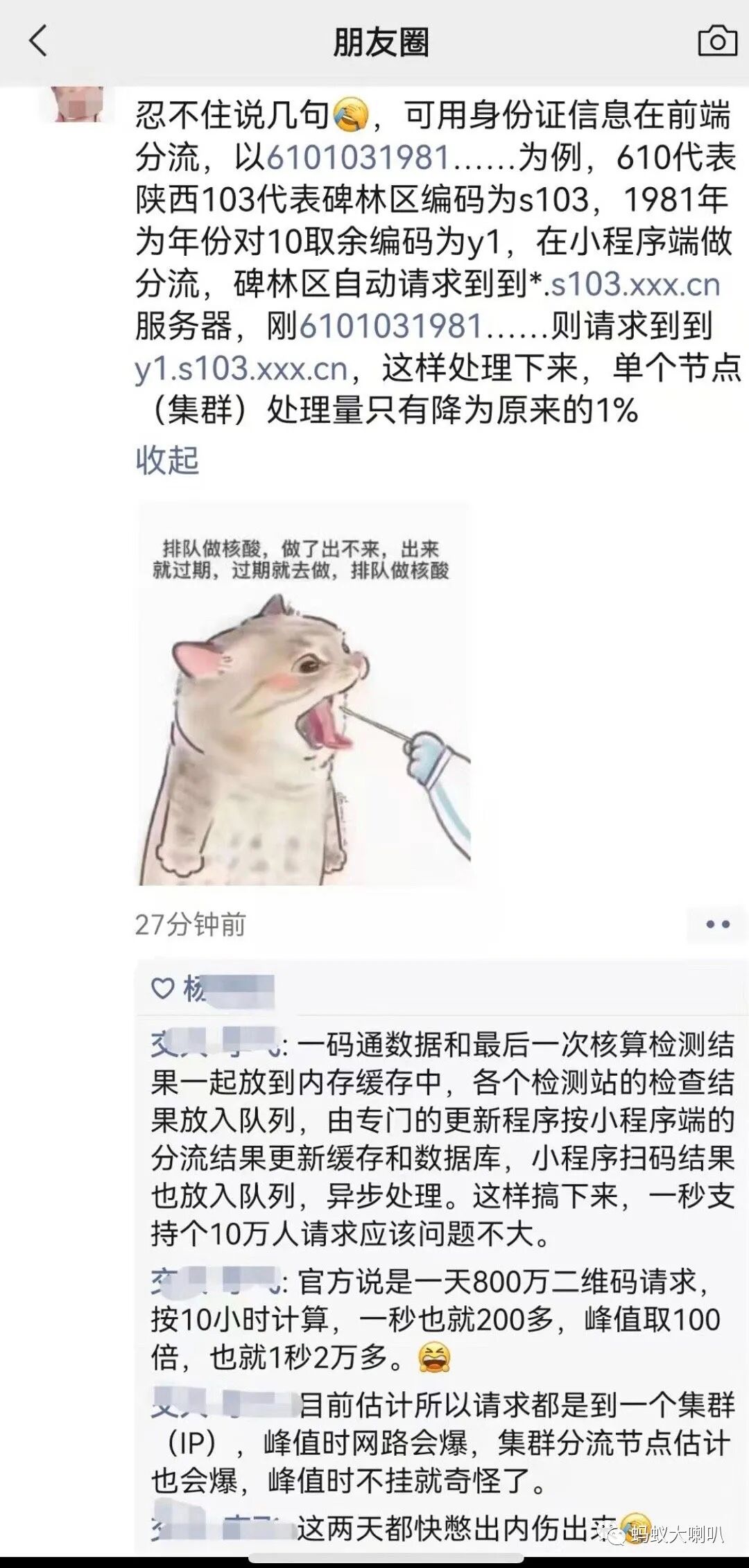
Task: Tap the heart like icon
Action: click(x=163, y=988)
